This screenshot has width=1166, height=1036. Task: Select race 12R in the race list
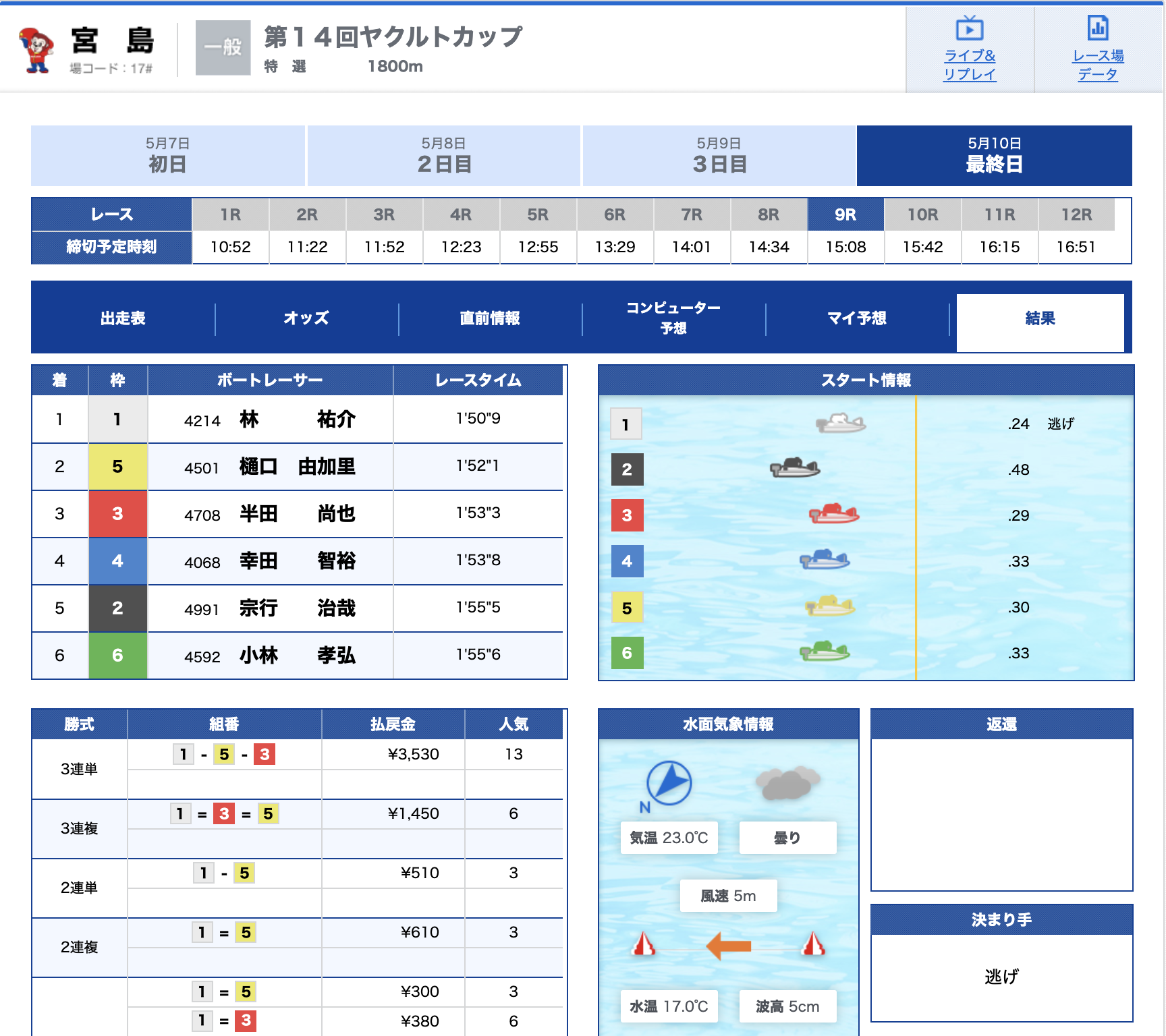pos(1076,215)
